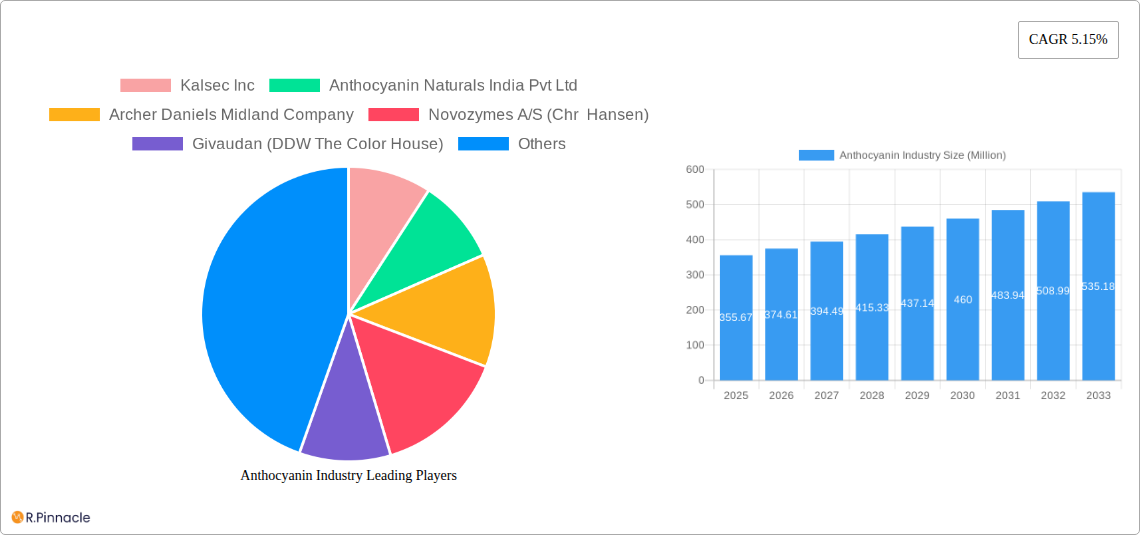
Task: Click the green Anthocyanin Naturals India legend swatch
Action: 294,85
